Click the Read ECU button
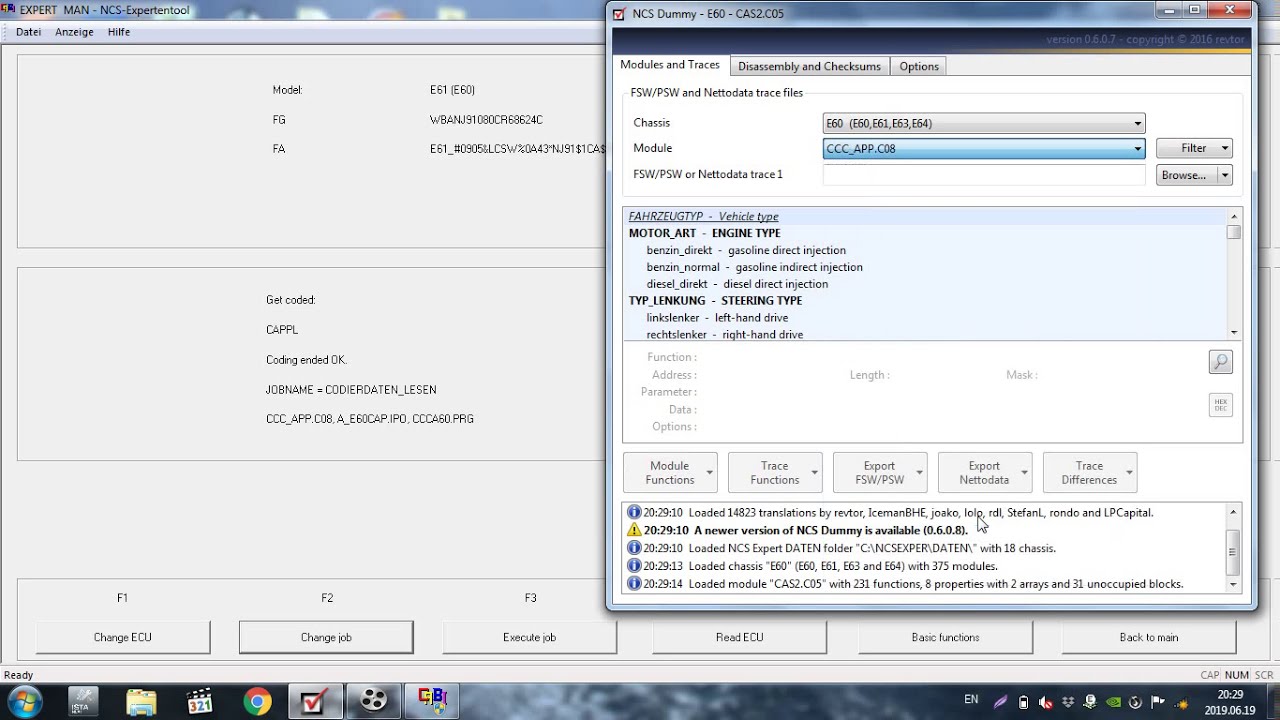Screen dimensions: 1280x720 (x=740, y=637)
